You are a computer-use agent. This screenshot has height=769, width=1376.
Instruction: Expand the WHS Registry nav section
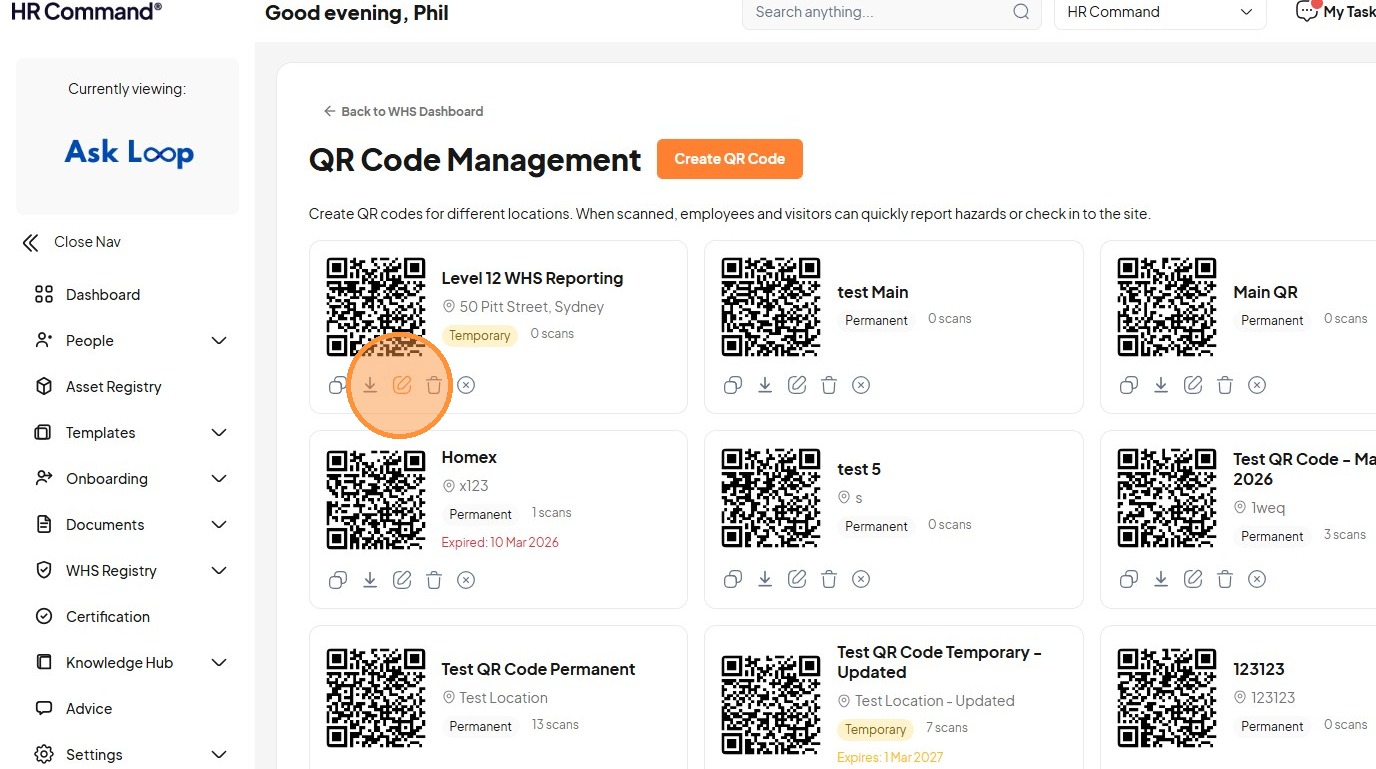click(219, 571)
